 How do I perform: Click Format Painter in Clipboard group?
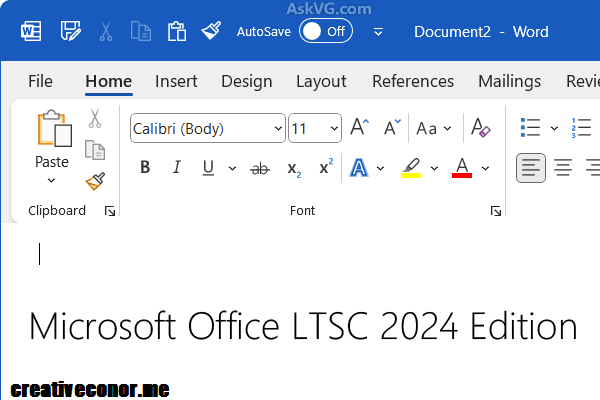pos(95,181)
